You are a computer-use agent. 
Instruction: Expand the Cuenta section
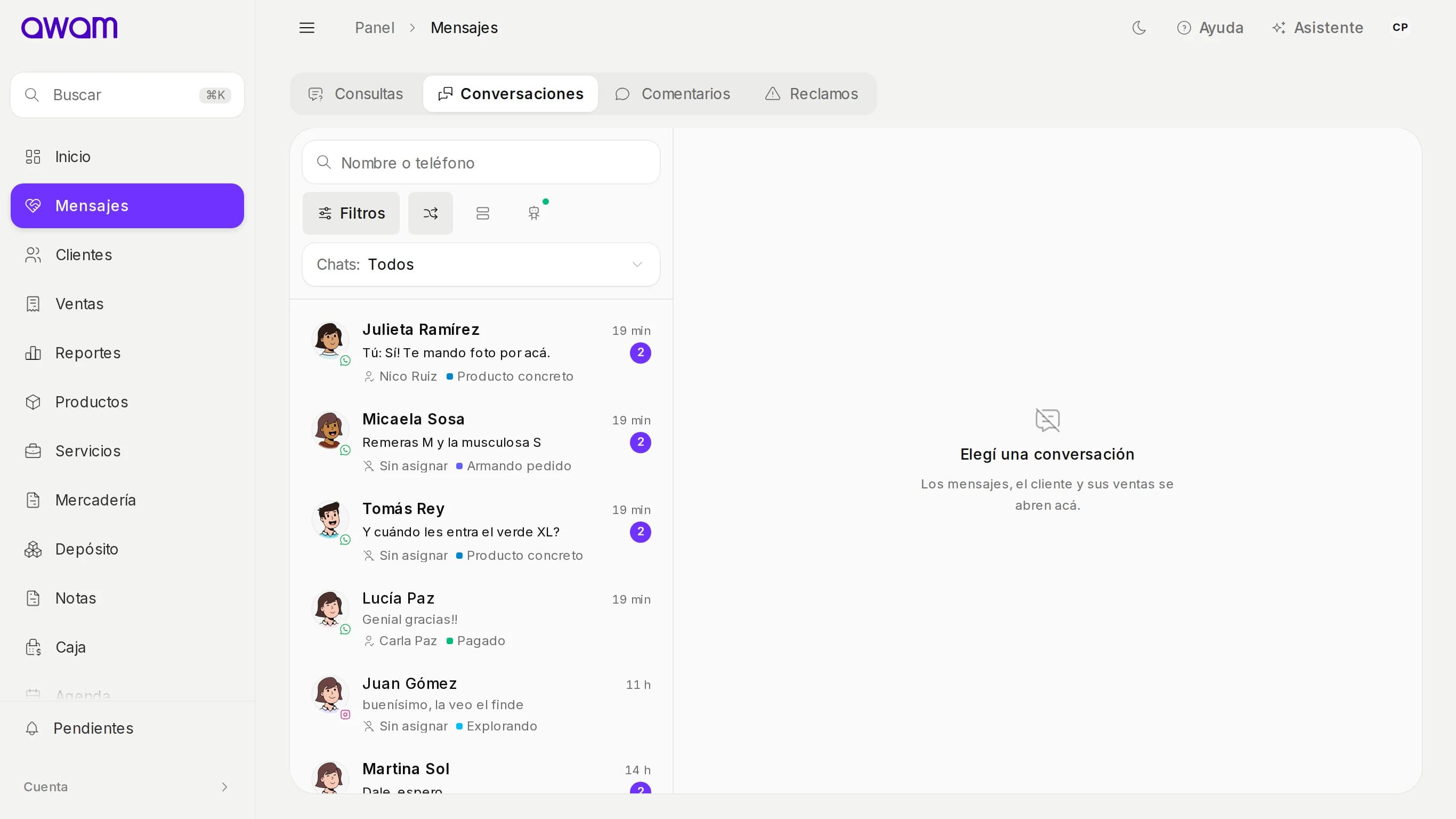coord(127,788)
